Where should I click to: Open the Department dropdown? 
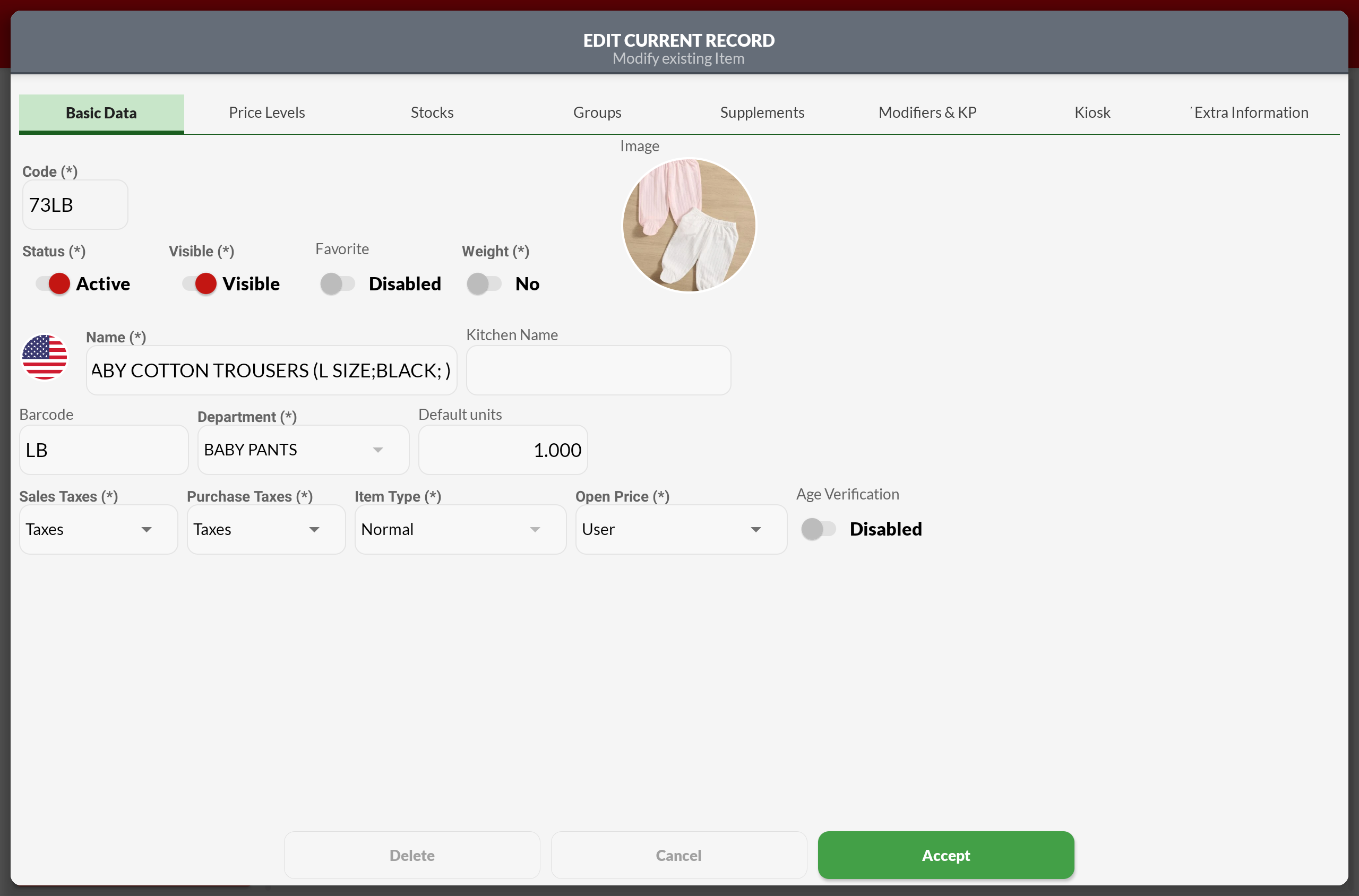point(303,450)
